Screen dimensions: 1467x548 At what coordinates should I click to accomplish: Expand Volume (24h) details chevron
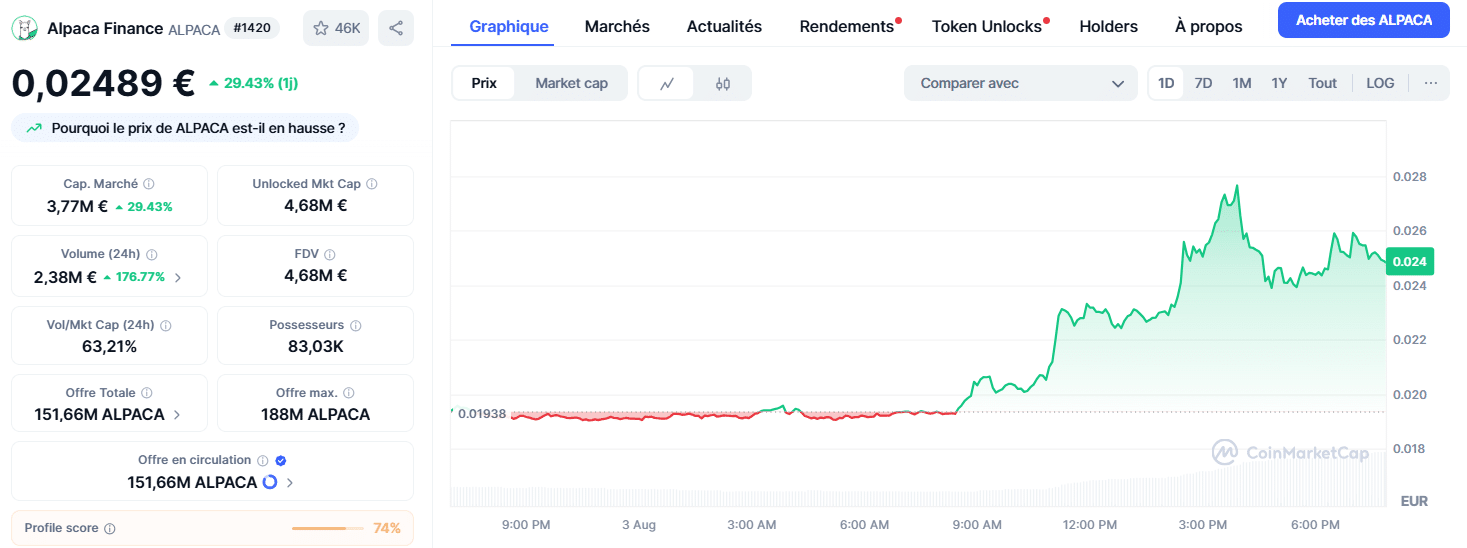tap(178, 277)
